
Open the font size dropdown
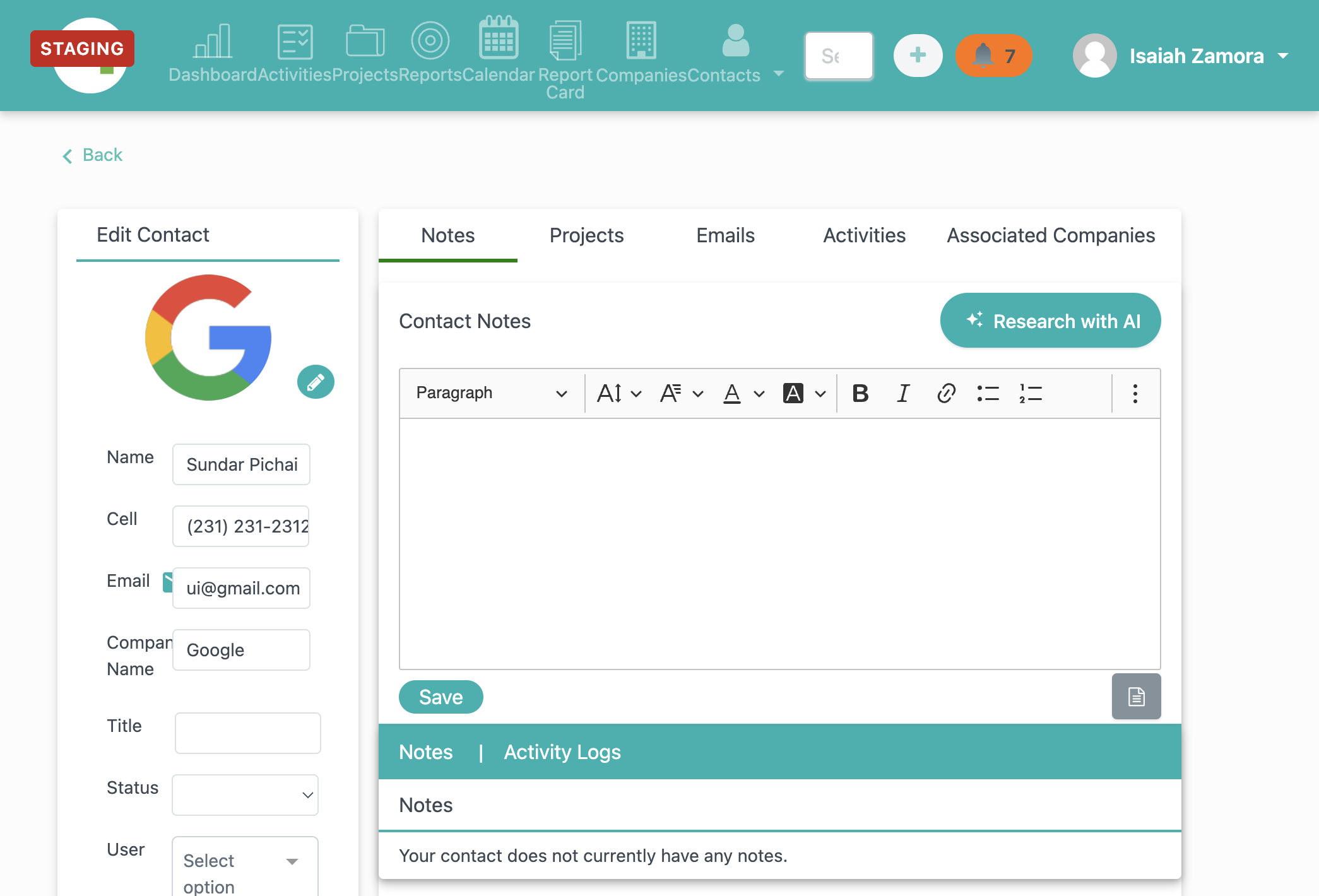point(619,393)
